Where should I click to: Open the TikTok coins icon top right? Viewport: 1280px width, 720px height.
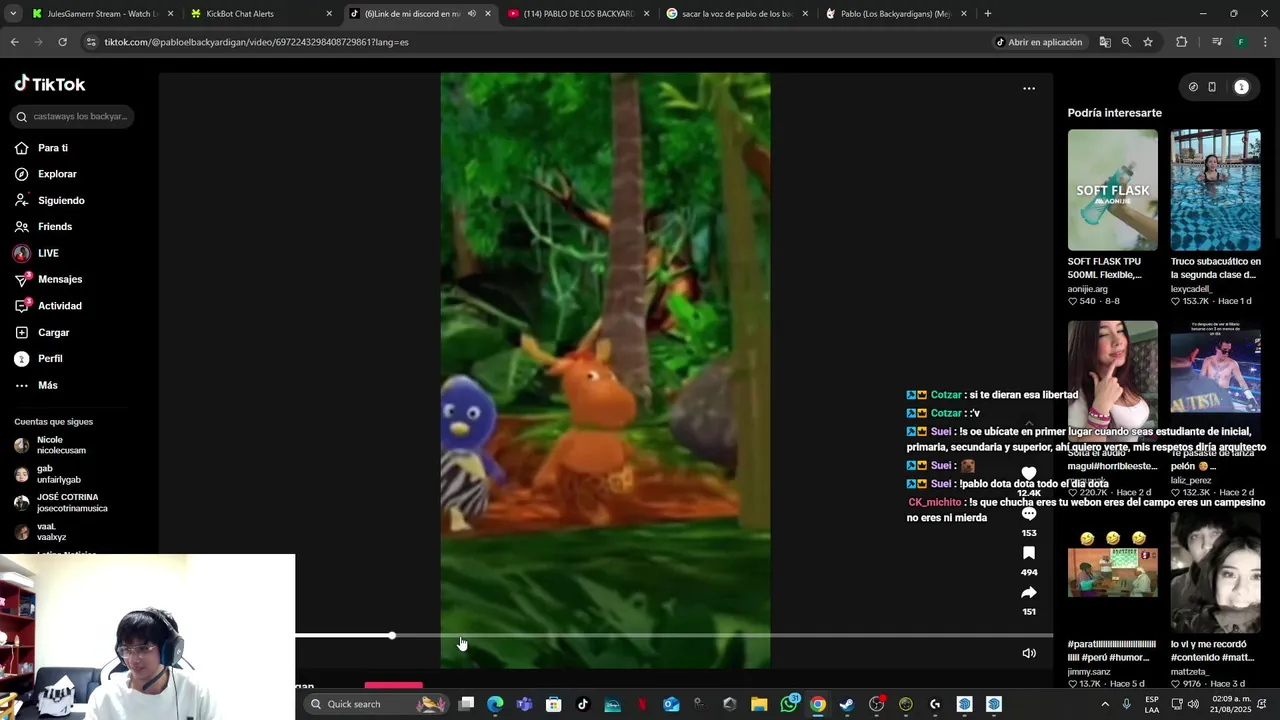point(1193,87)
